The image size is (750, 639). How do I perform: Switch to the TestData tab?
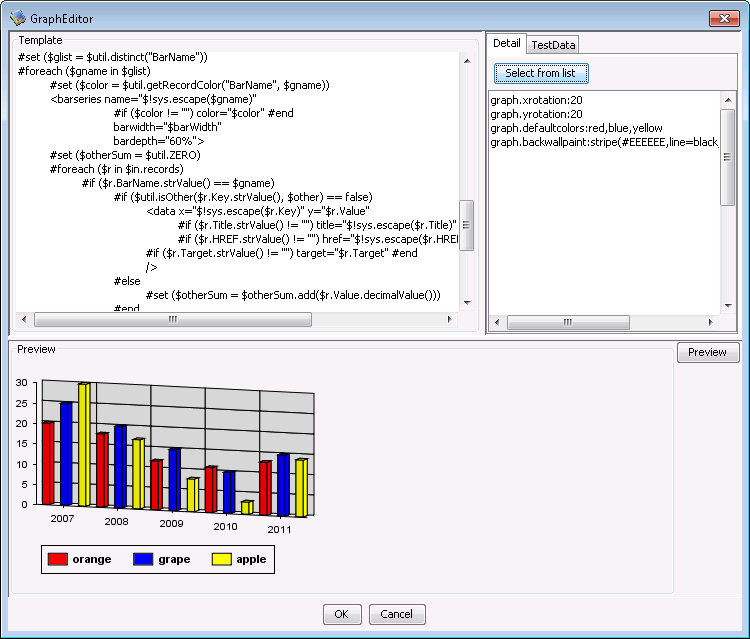553,44
